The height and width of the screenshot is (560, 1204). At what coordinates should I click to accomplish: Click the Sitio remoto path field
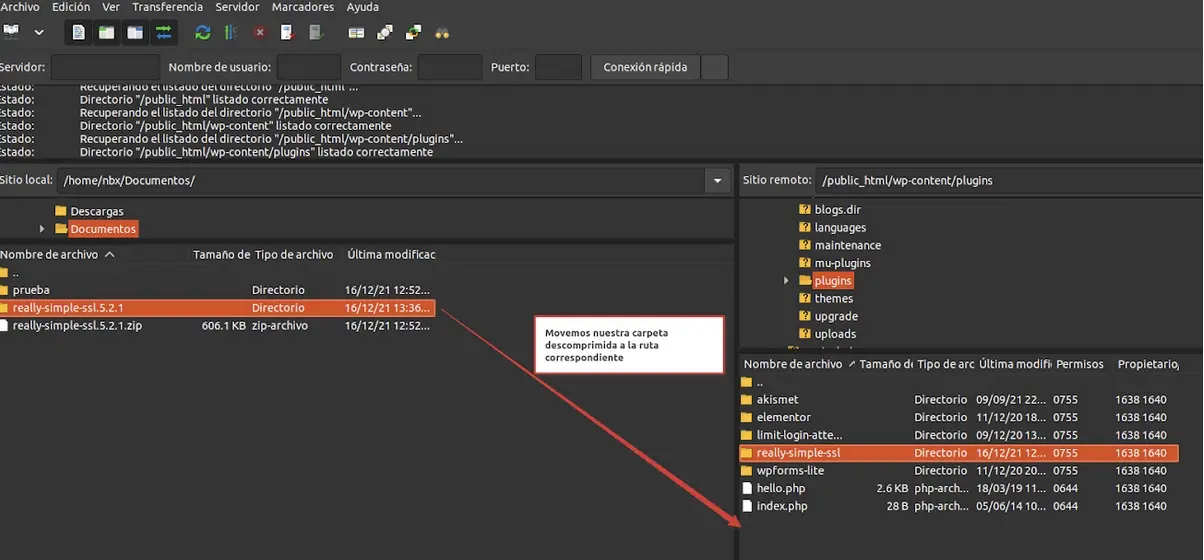[x=1009, y=180]
